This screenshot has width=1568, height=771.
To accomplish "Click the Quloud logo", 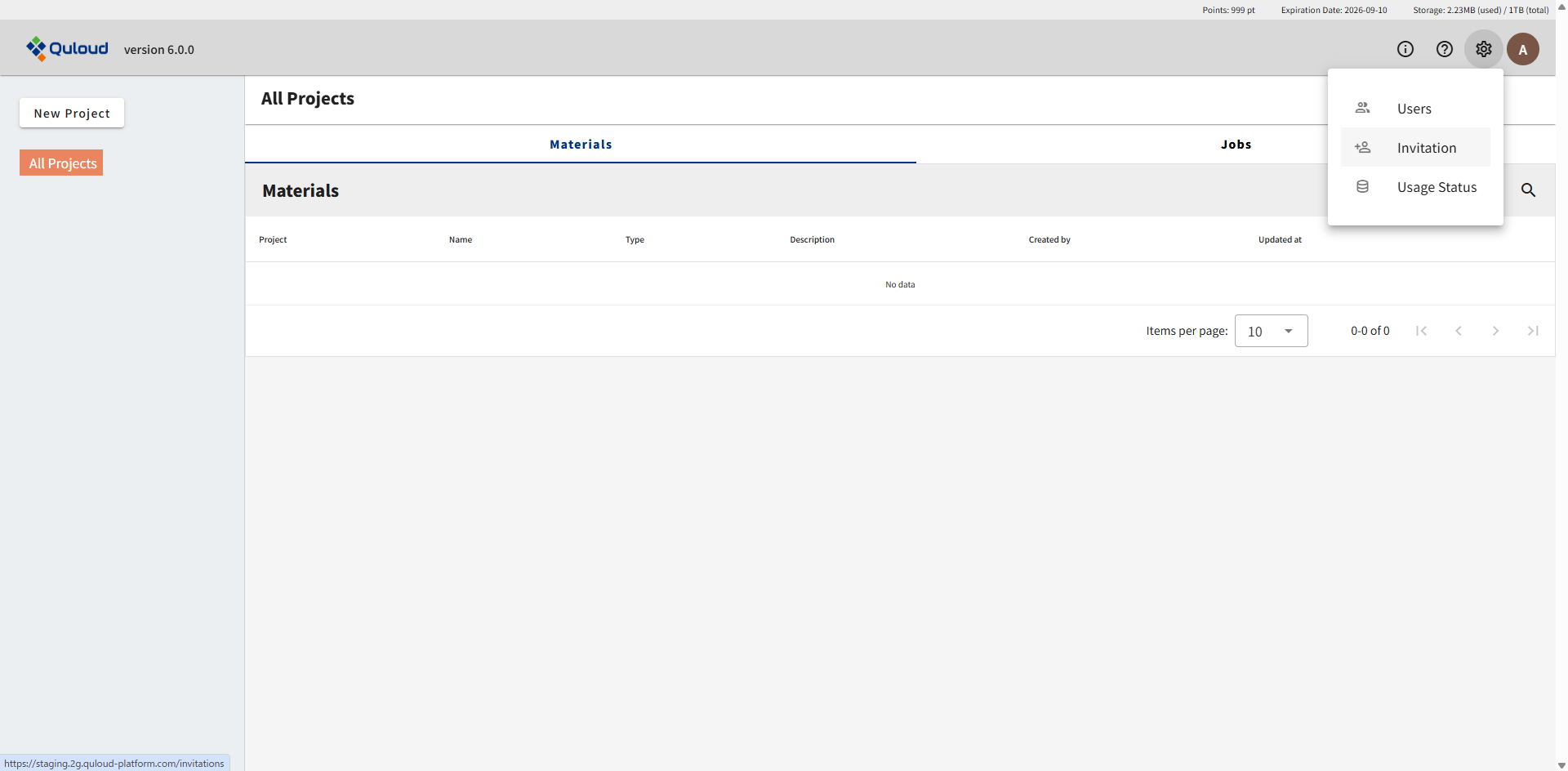I will click(67, 49).
